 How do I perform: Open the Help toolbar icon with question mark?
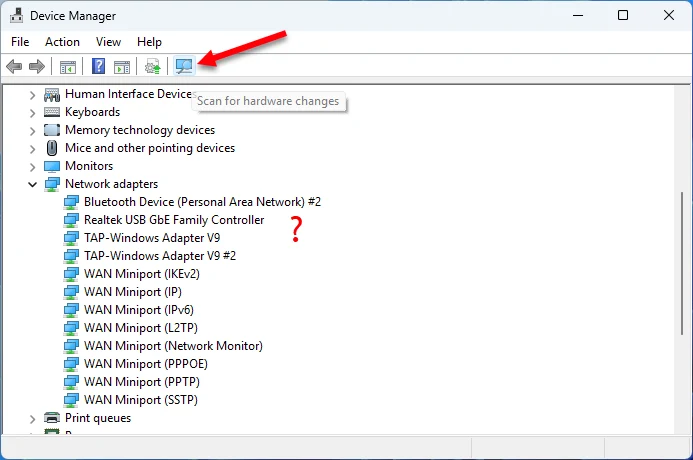point(98,66)
